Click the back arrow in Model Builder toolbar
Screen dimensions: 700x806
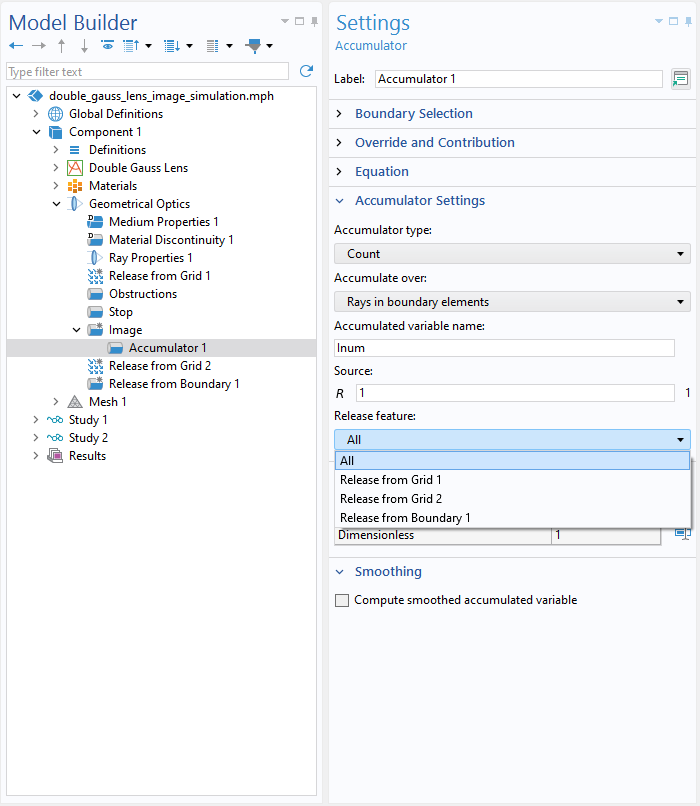[x=16, y=46]
